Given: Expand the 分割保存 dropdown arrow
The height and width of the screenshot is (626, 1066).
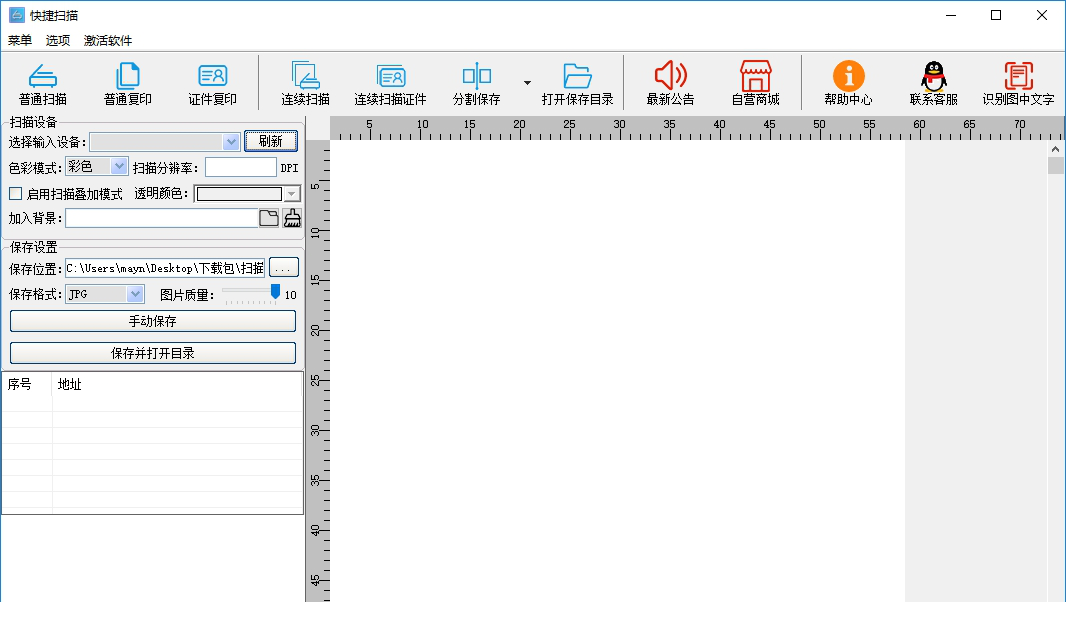Looking at the screenshot, I should tap(527, 83).
